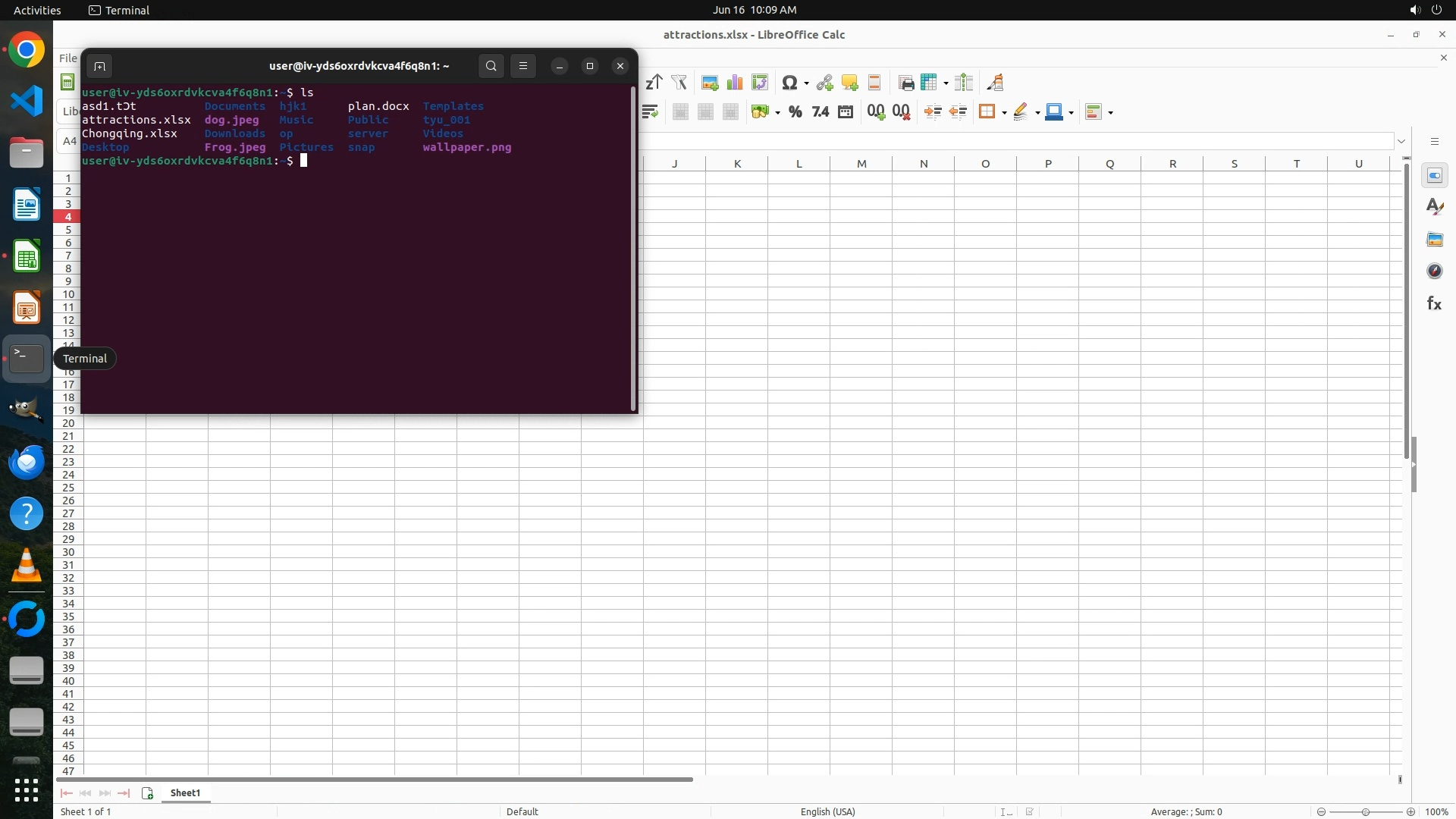1456x819 pixels.
Task: Toggle the AutoFilter funnel icon
Action: click(679, 83)
